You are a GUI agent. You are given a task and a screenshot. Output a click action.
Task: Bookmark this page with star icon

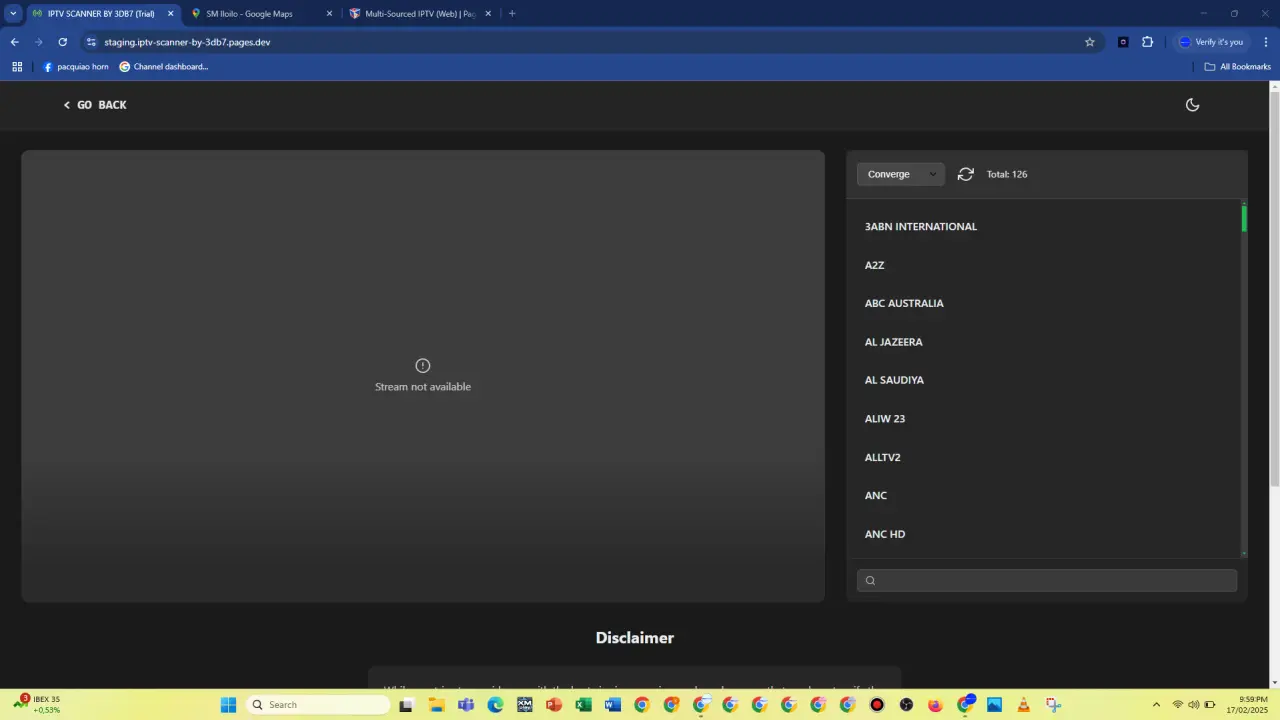pos(1090,42)
